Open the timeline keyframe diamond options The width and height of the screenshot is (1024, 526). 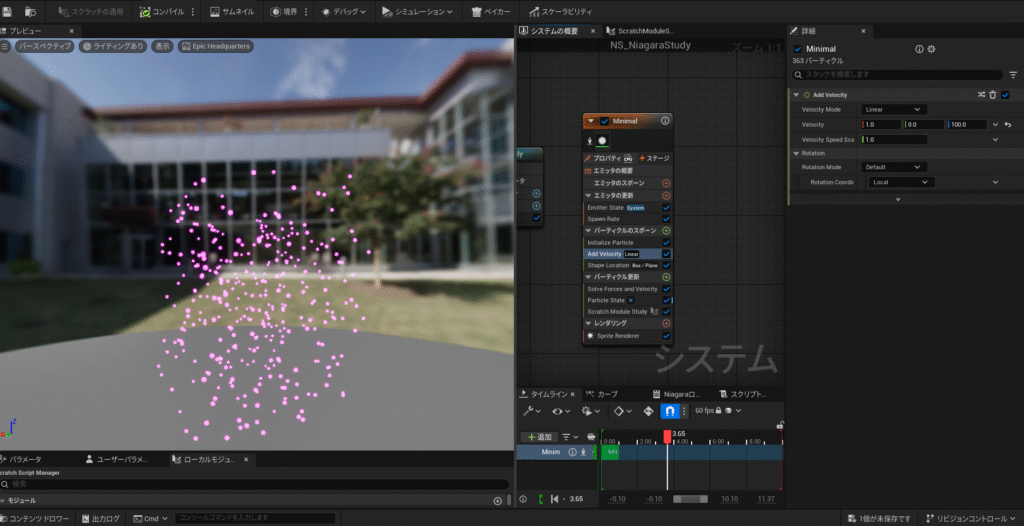pyautogui.click(x=622, y=411)
